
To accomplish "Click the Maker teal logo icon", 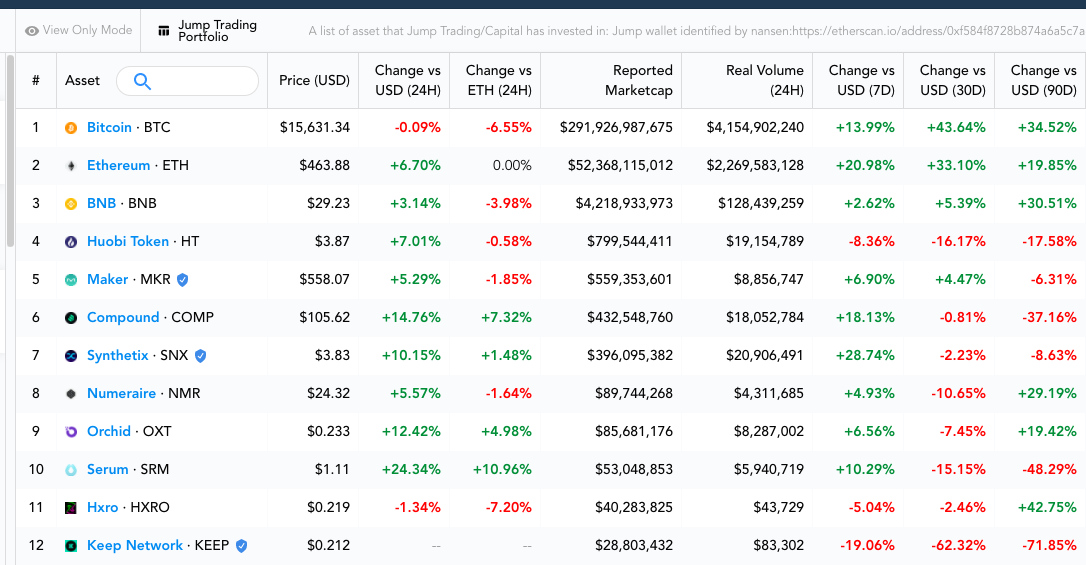I will [71, 280].
